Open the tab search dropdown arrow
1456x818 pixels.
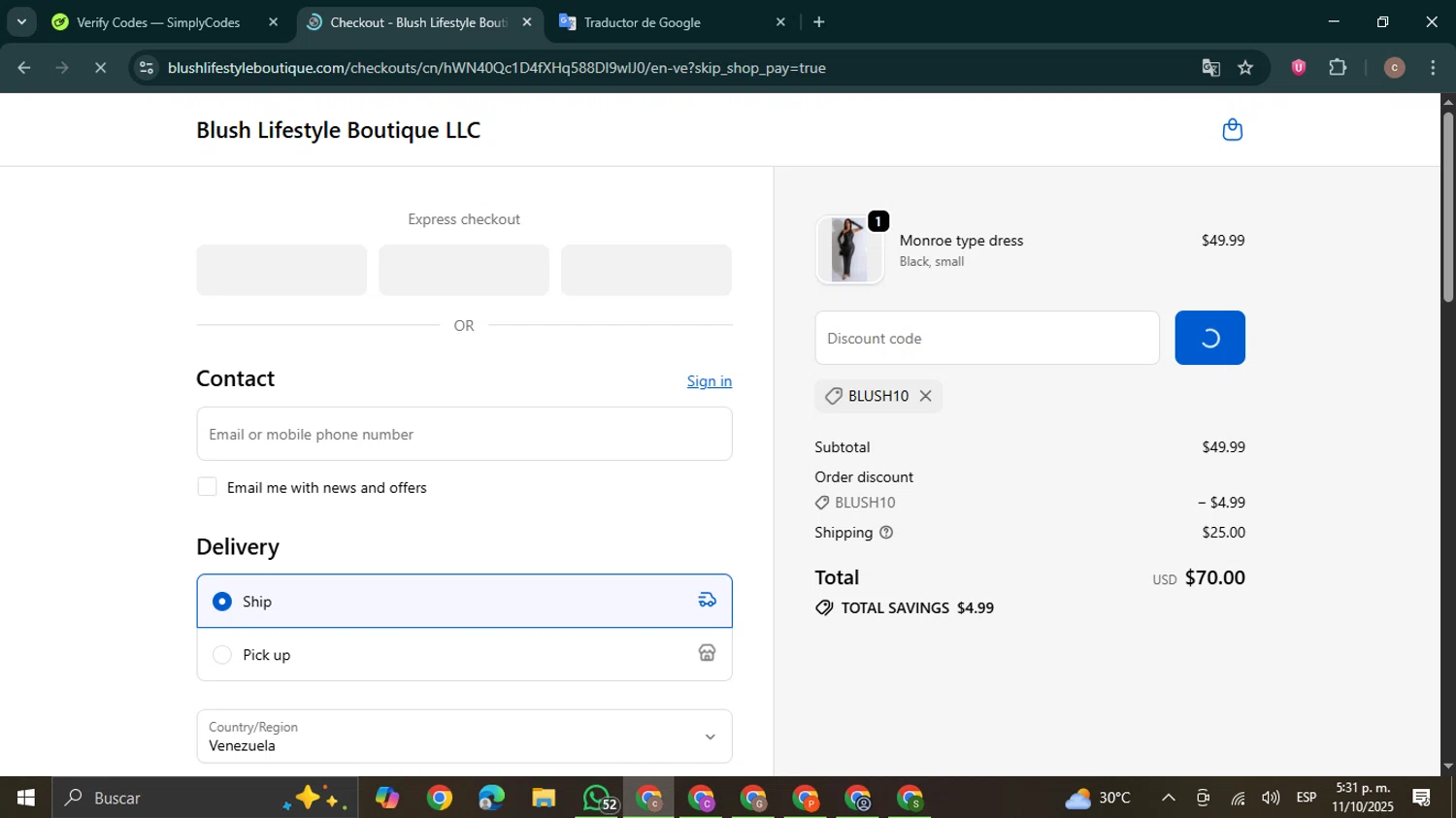tap(21, 21)
